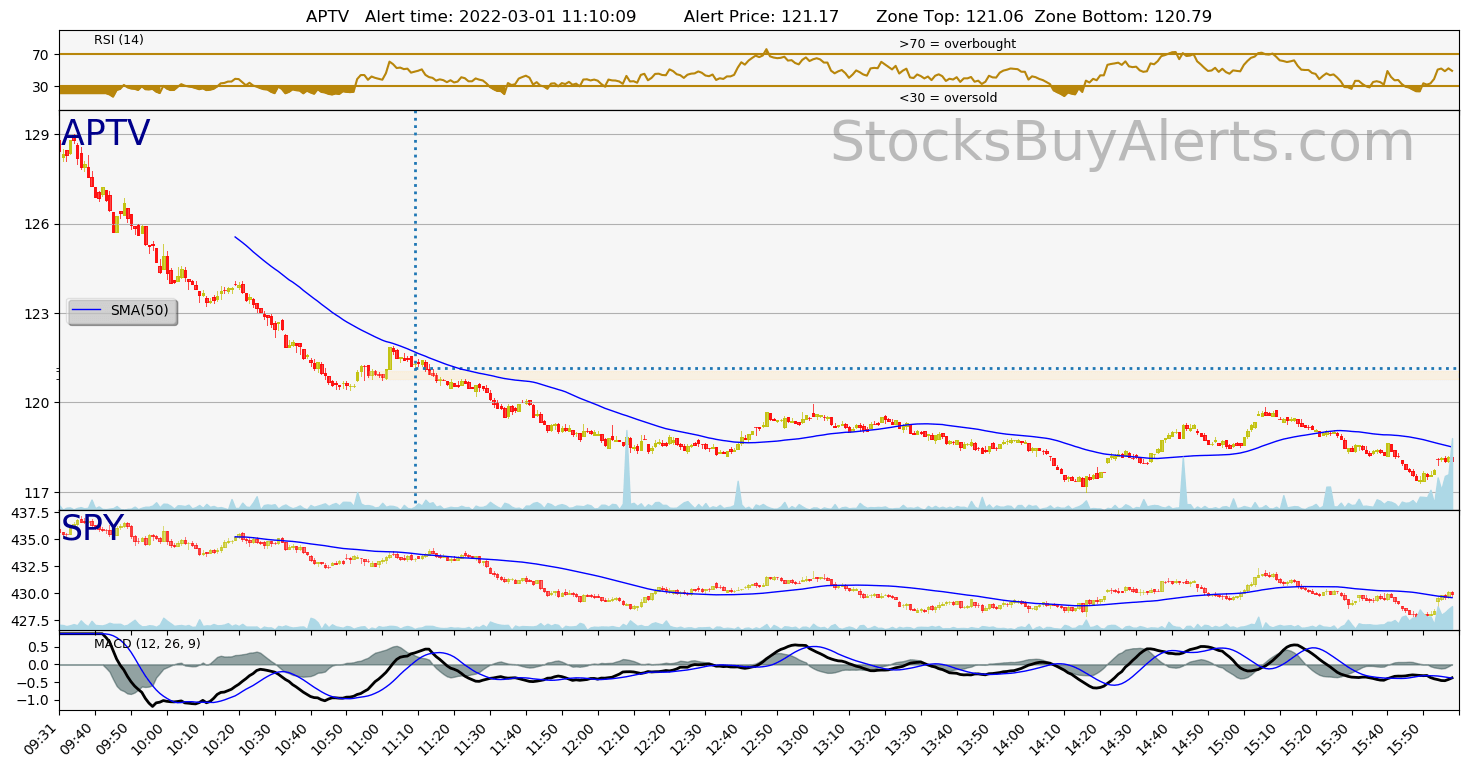
Task: Click the 437.5 SPY axis label
Action: (x=32, y=513)
